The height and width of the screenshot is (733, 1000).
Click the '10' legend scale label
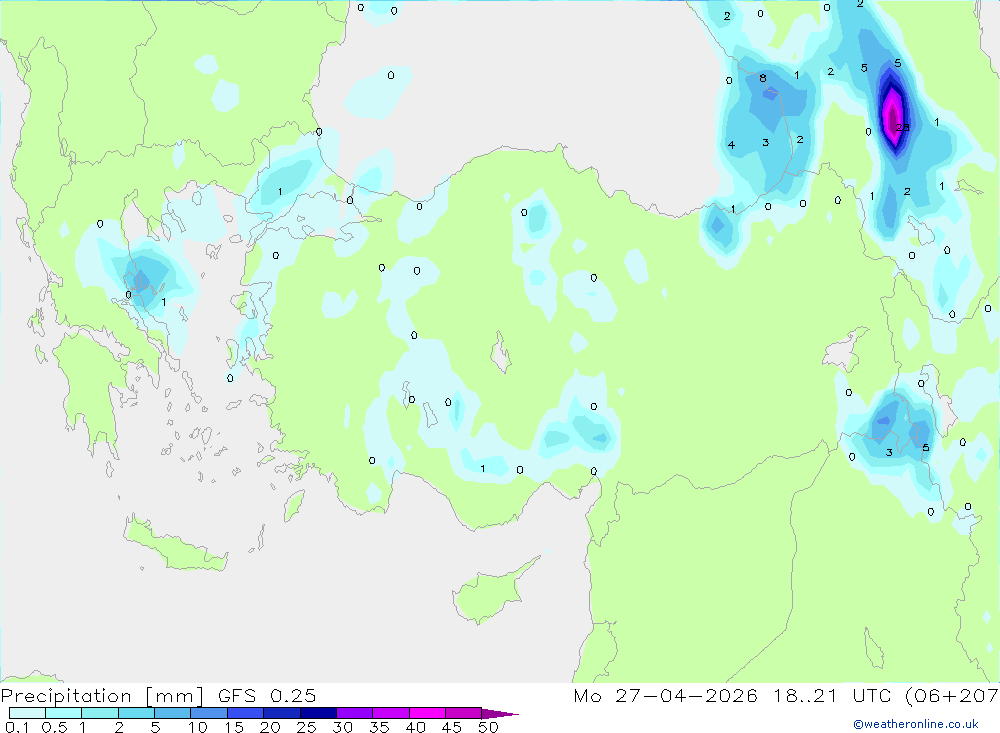198,727
